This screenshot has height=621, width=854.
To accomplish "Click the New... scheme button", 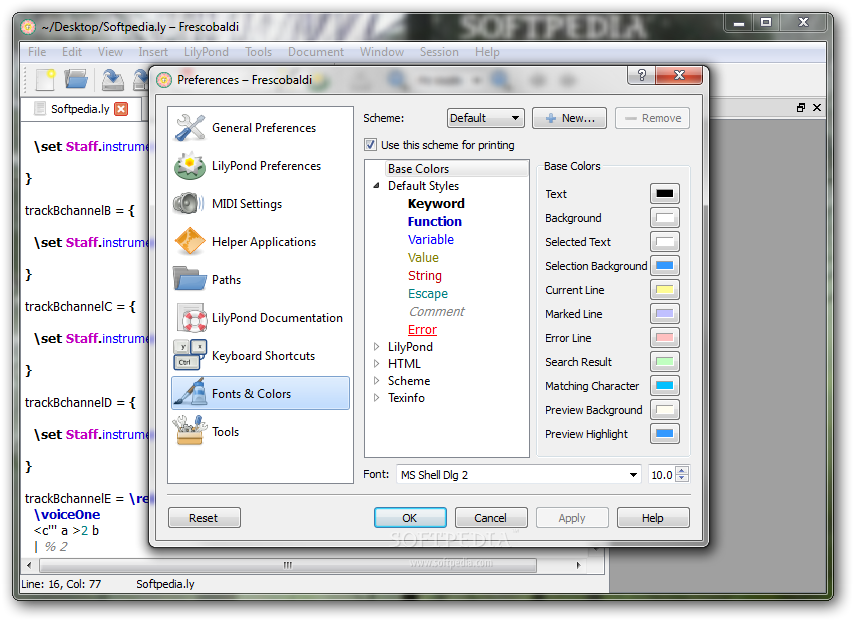I will pos(569,118).
